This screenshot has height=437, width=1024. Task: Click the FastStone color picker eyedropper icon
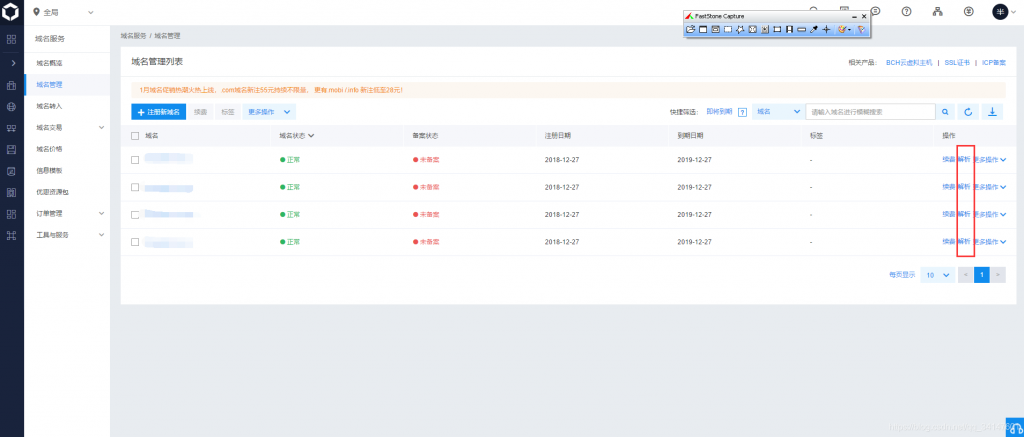coord(814,30)
